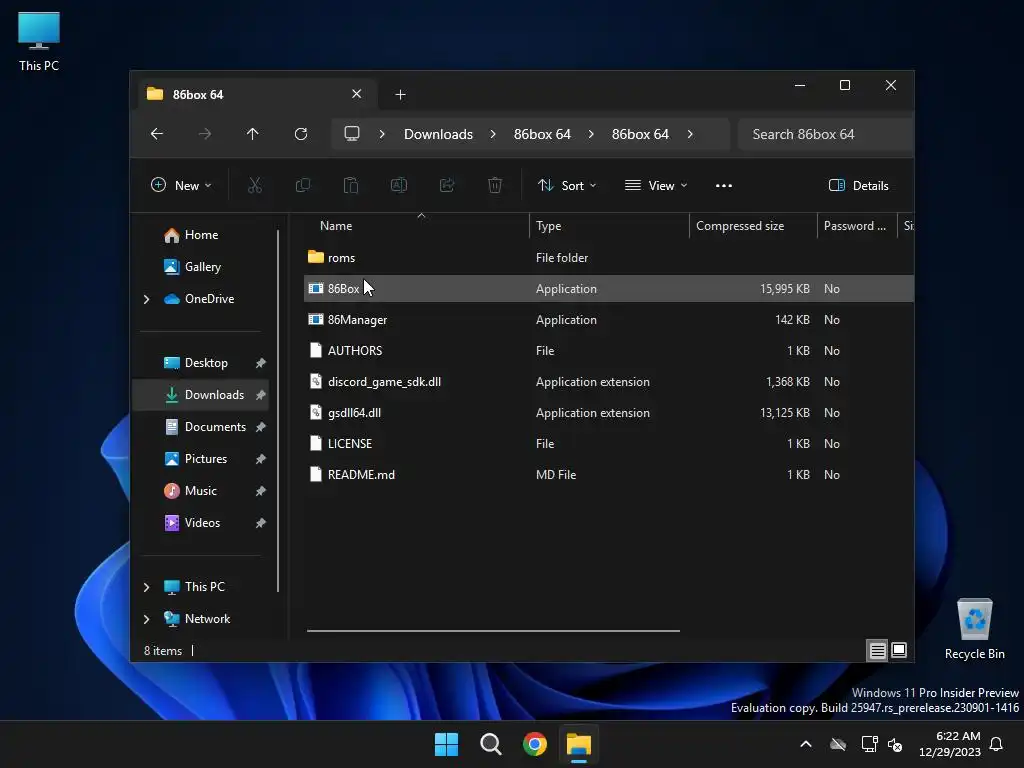
Task: Open the Sort dropdown
Action: coord(566,185)
